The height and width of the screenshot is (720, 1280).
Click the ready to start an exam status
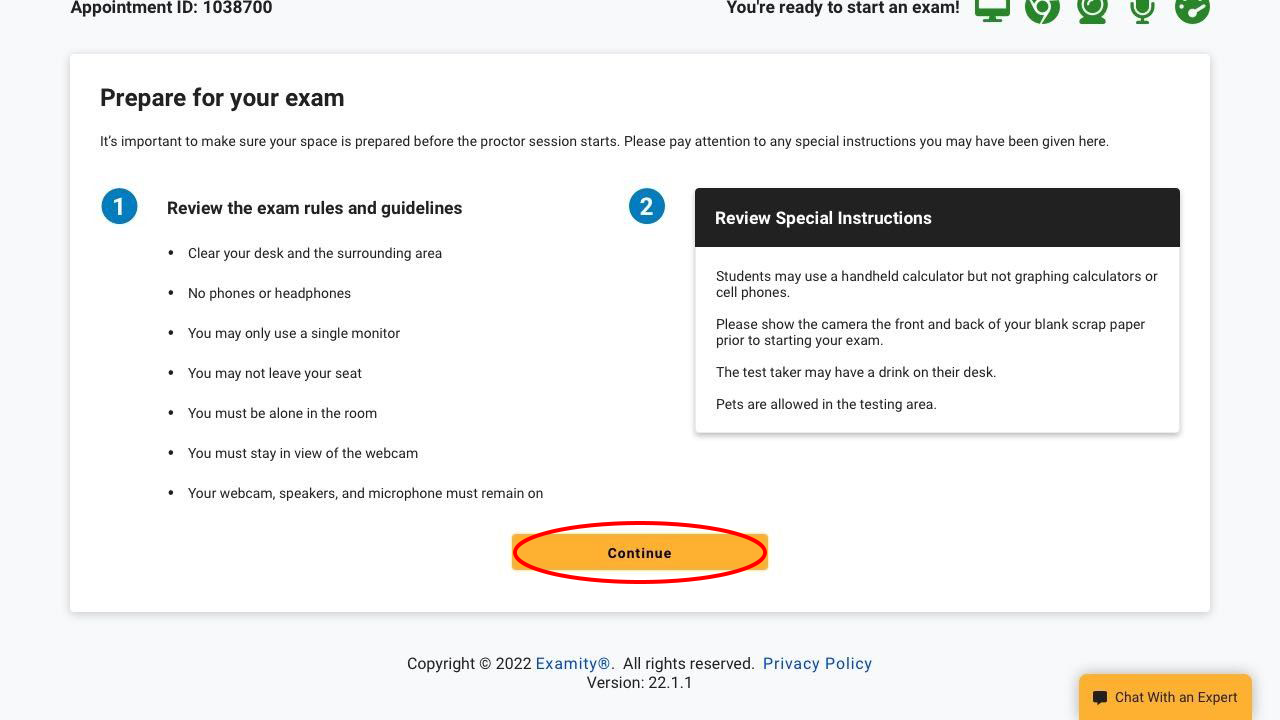[843, 8]
